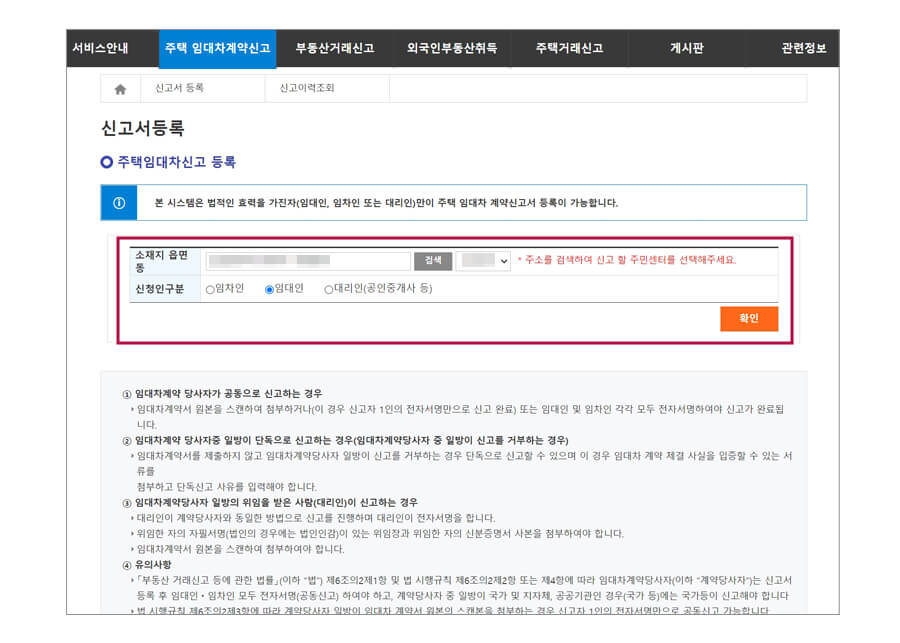This screenshot has width=900, height=643.
Task: Go to 신고서 등록 submenu
Action: pos(179,88)
